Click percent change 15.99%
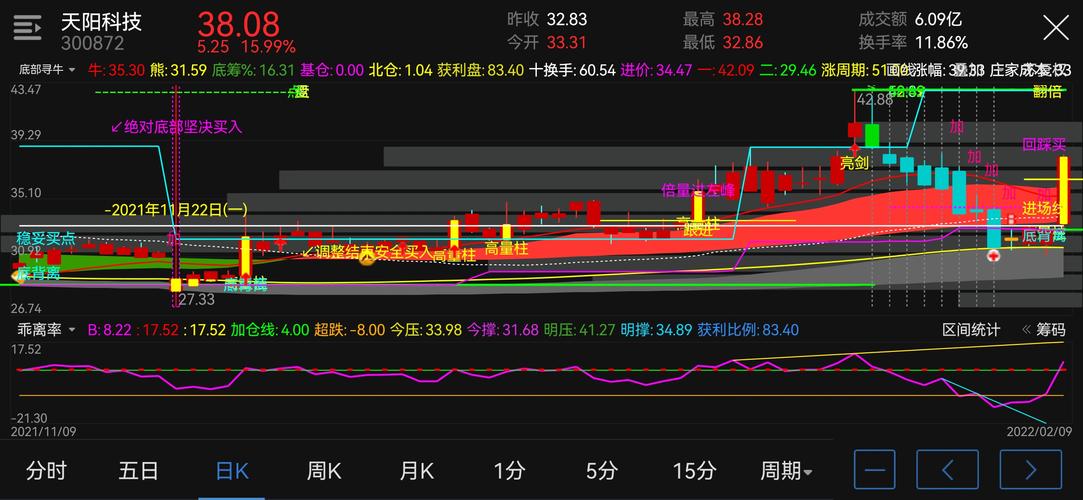Image resolution: width=1083 pixels, height=500 pixels. click(268, 47)
